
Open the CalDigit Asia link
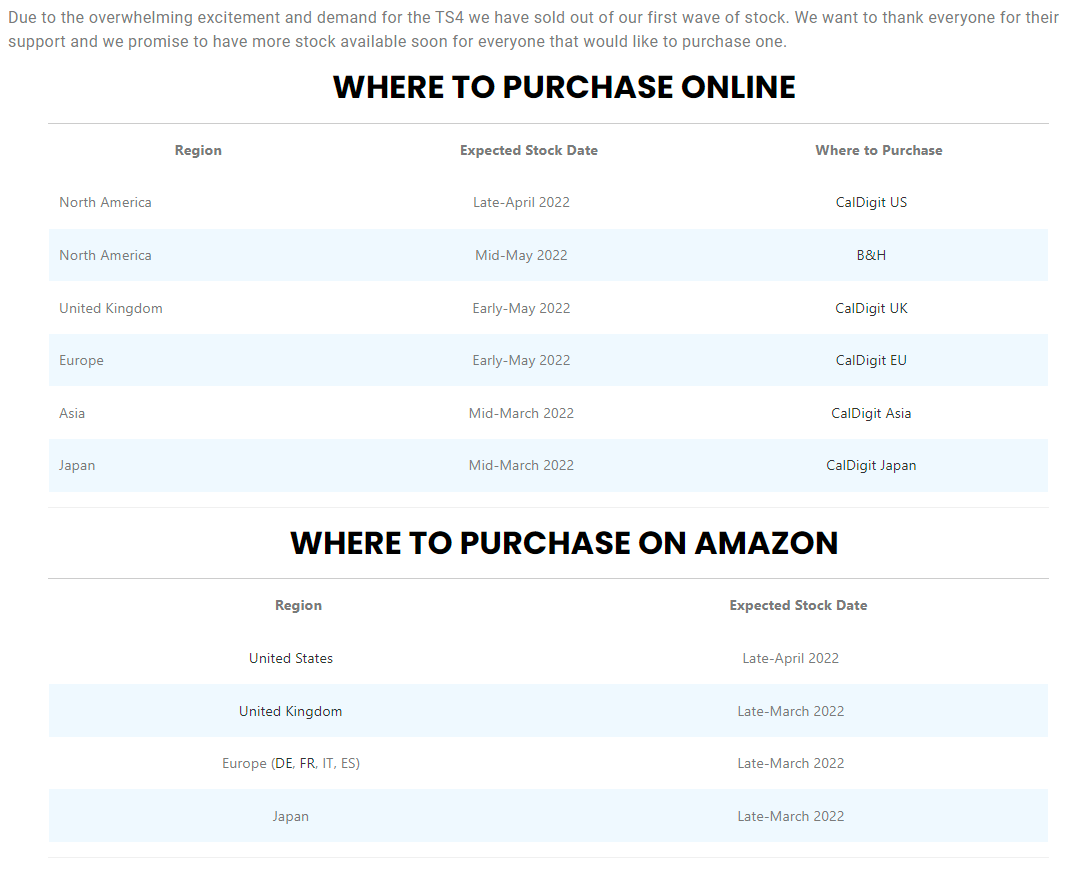(871, 413)
